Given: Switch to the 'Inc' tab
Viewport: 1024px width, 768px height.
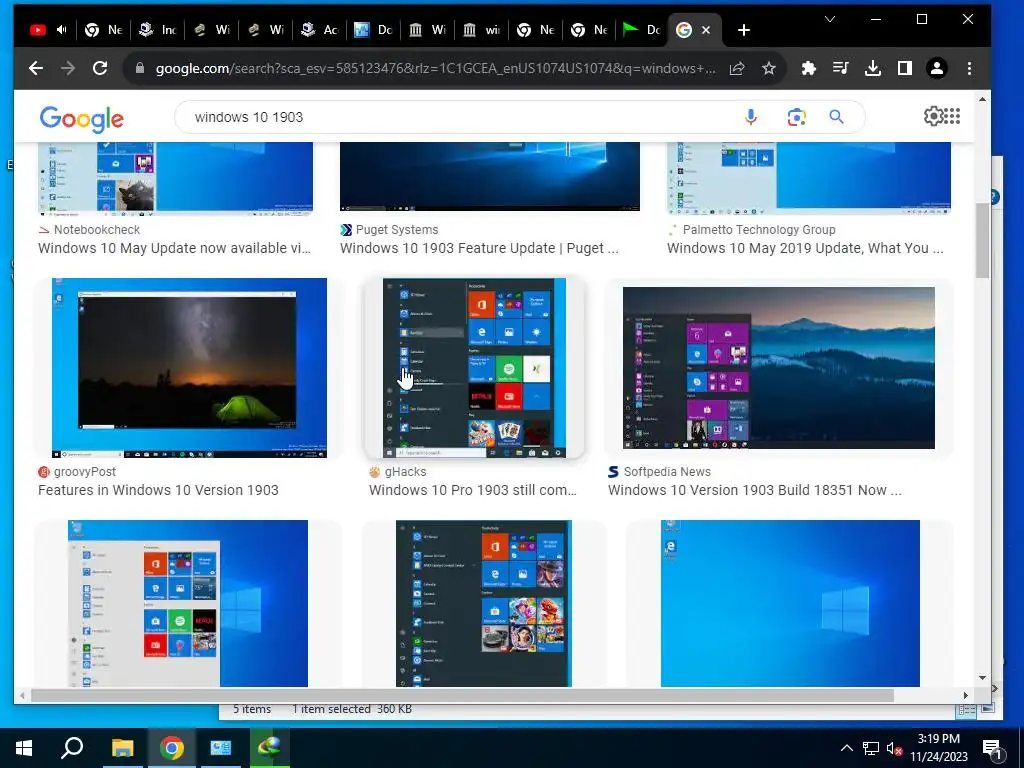Looking at the screenshot, I should coord(157,29).
